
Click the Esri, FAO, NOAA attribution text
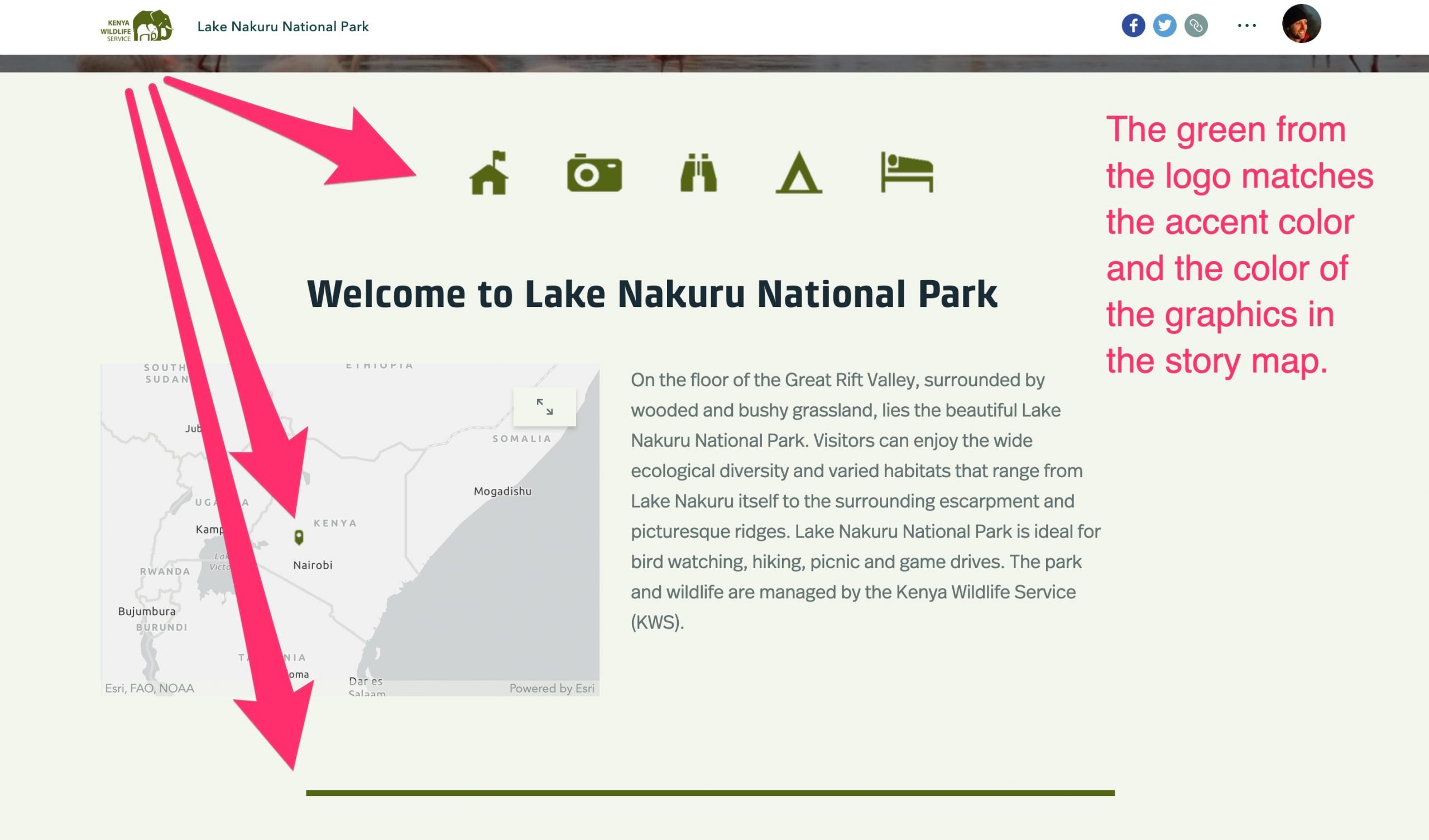(x=150, y=688)
